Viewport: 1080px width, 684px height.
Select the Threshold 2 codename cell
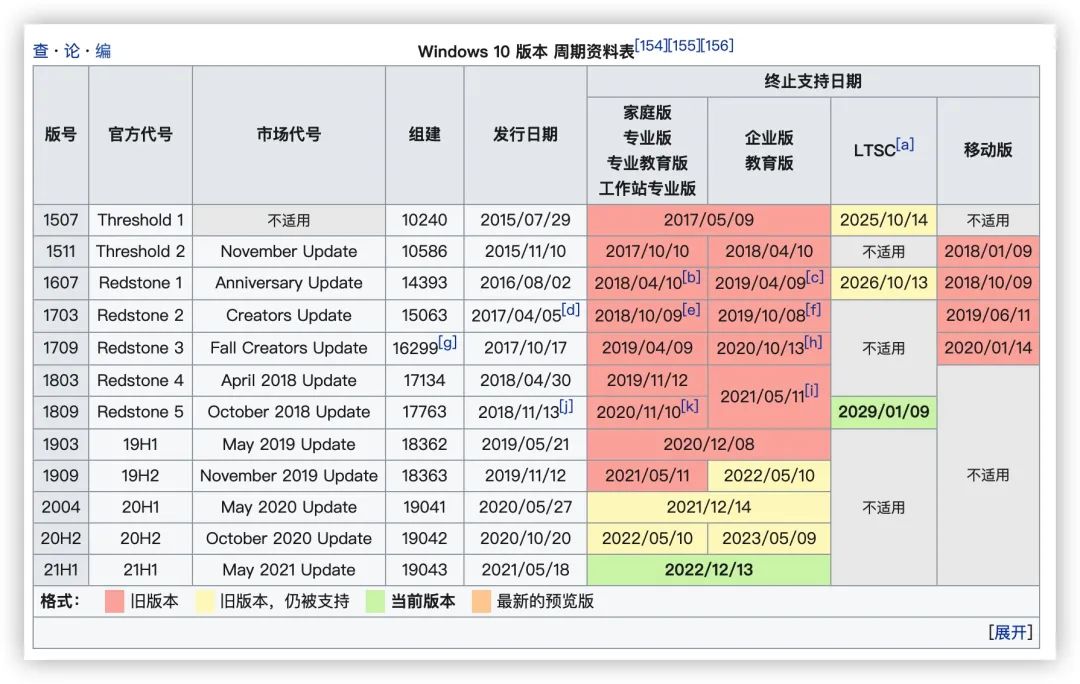tap(141, 251)
